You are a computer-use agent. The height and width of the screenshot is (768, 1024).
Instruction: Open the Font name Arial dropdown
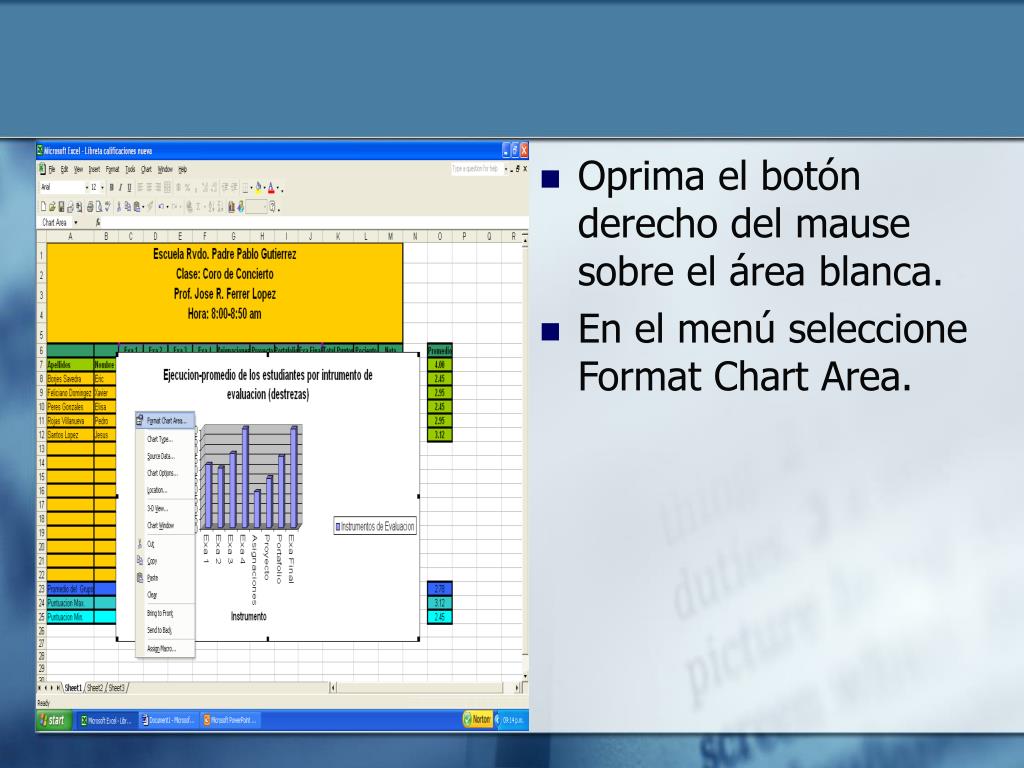(87, 187)
